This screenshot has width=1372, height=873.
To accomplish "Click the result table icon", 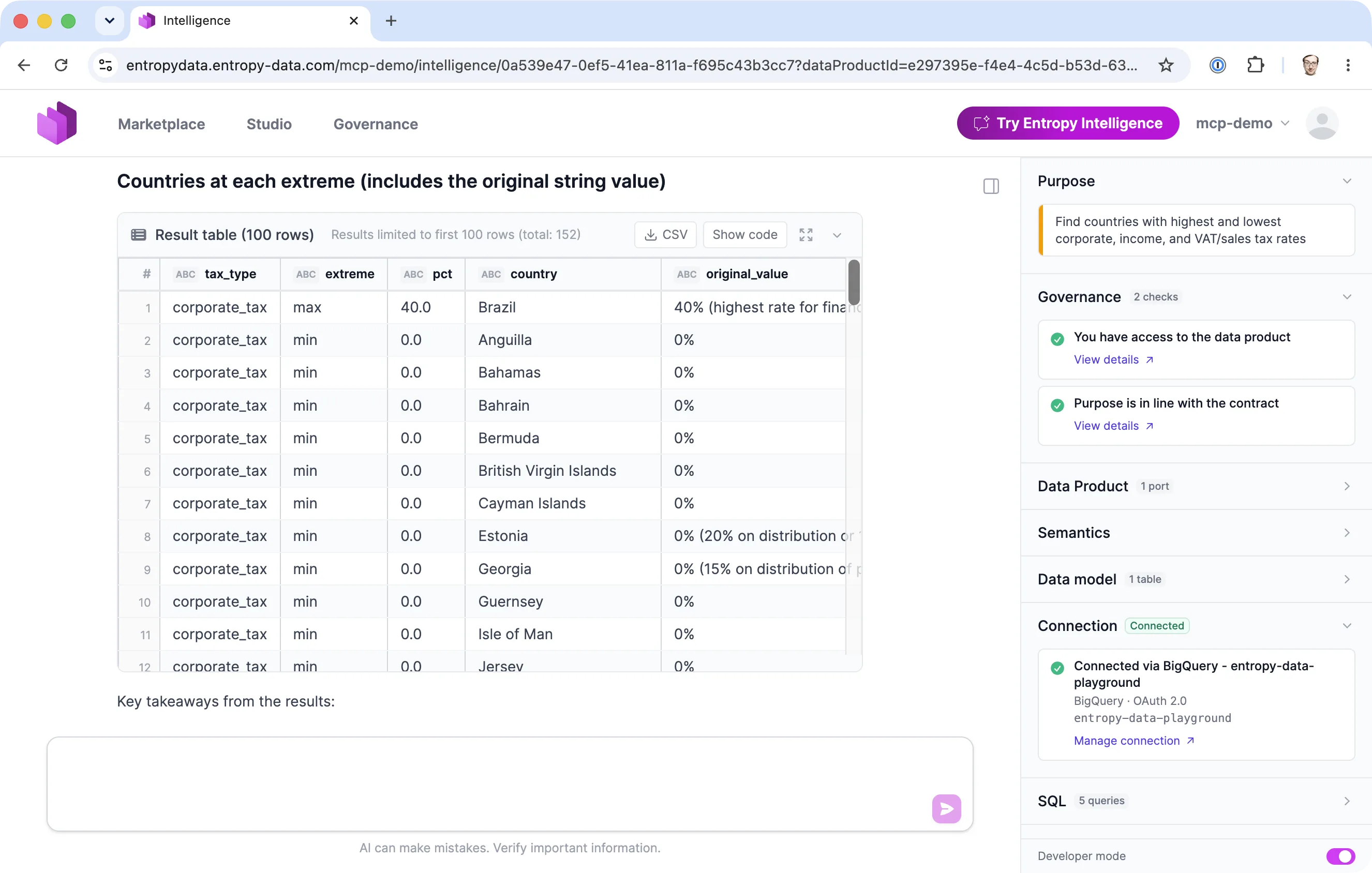I will (139, 235).
